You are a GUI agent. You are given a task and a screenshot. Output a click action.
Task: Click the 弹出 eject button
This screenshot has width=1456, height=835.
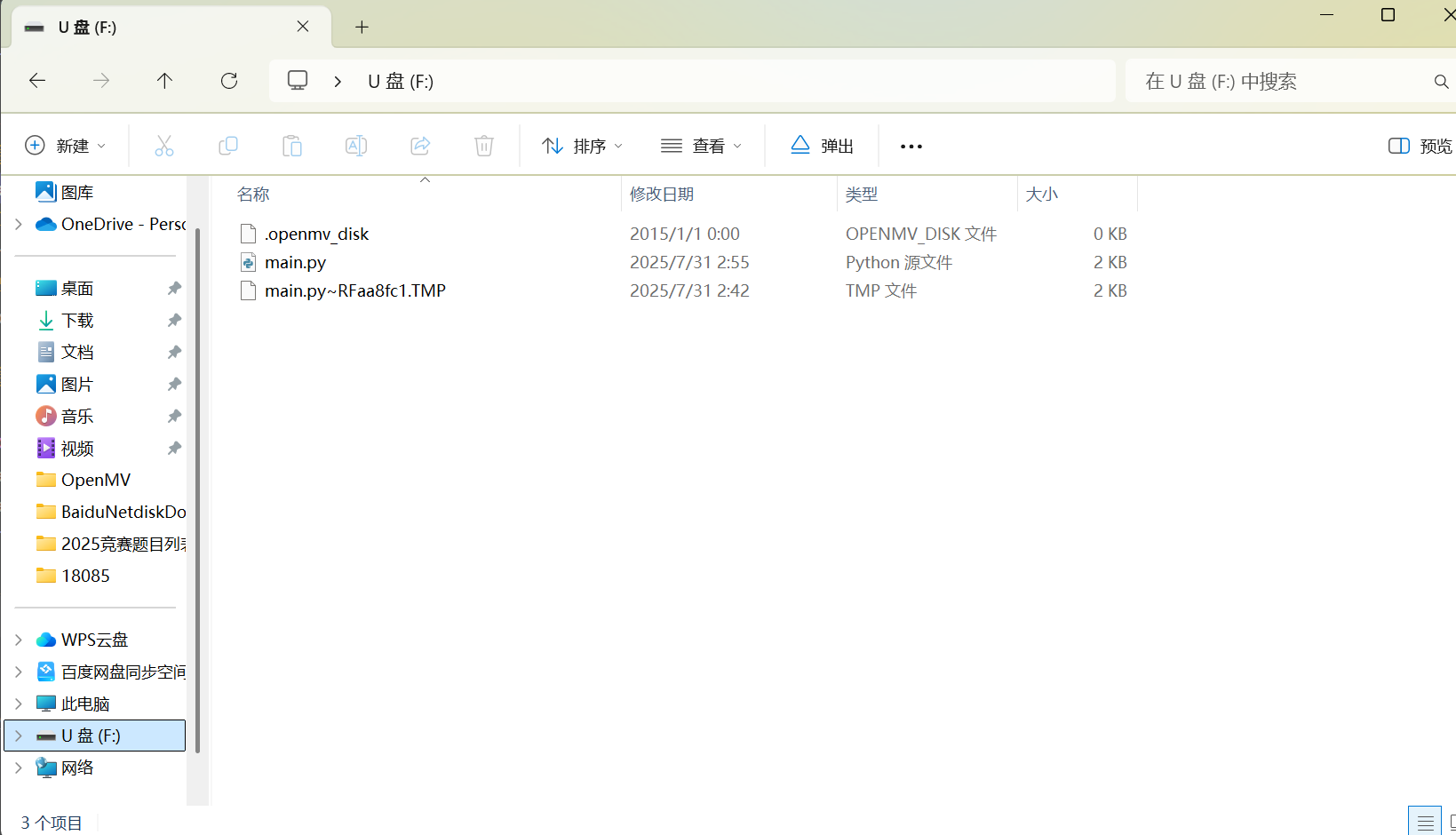(x=822, y=146)
